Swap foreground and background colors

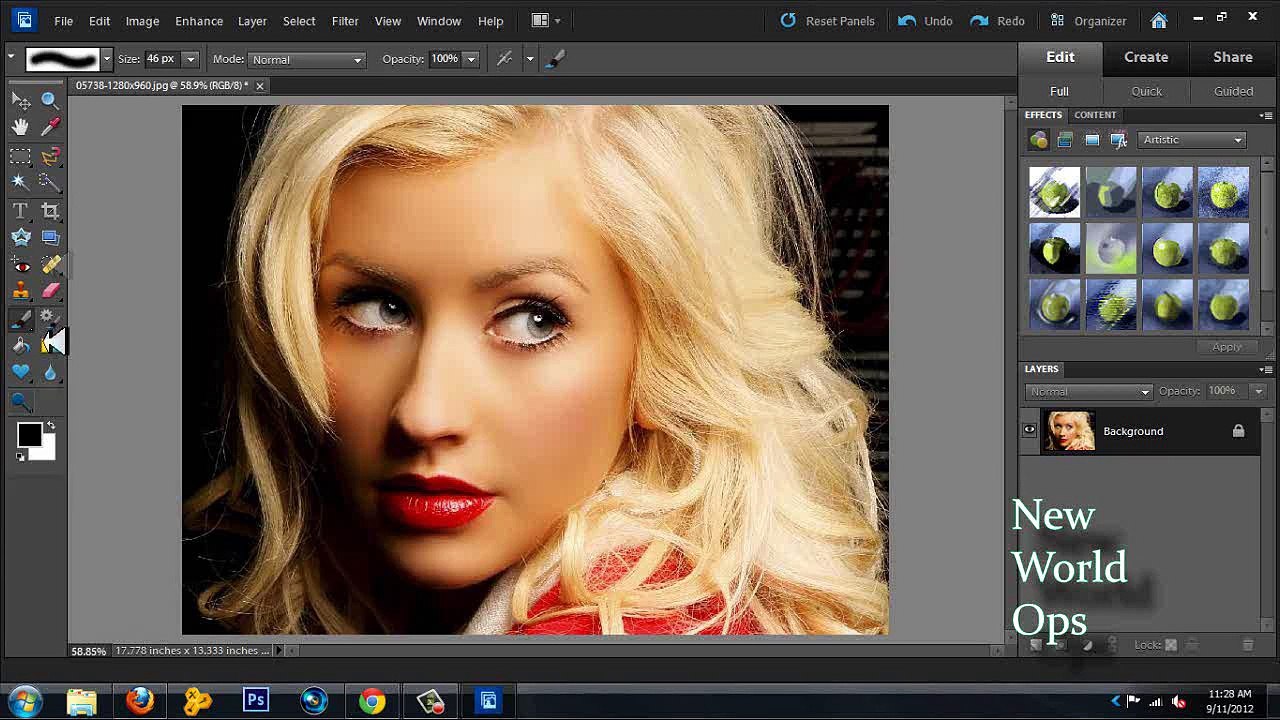(51, 426)
